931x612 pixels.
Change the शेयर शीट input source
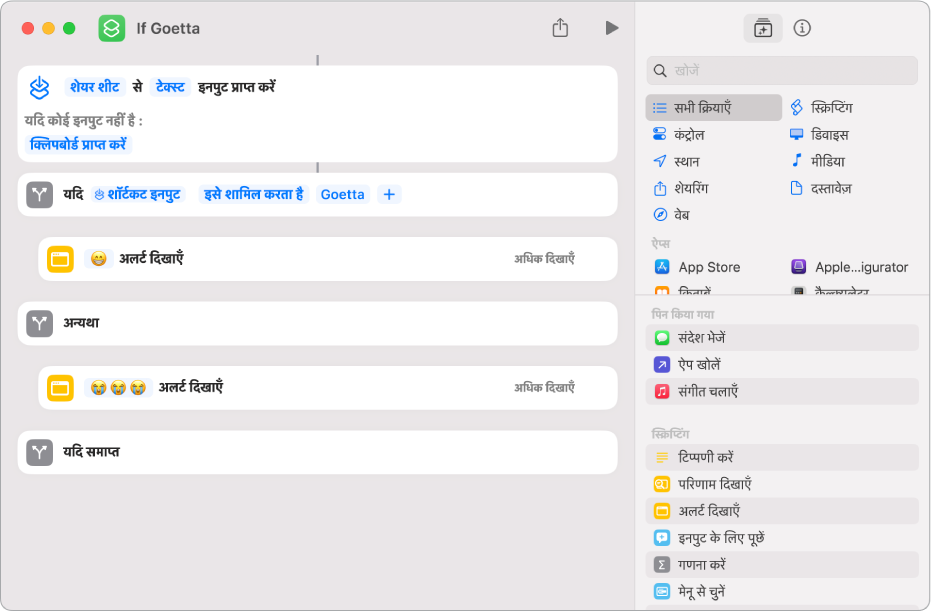coord(95,87)
